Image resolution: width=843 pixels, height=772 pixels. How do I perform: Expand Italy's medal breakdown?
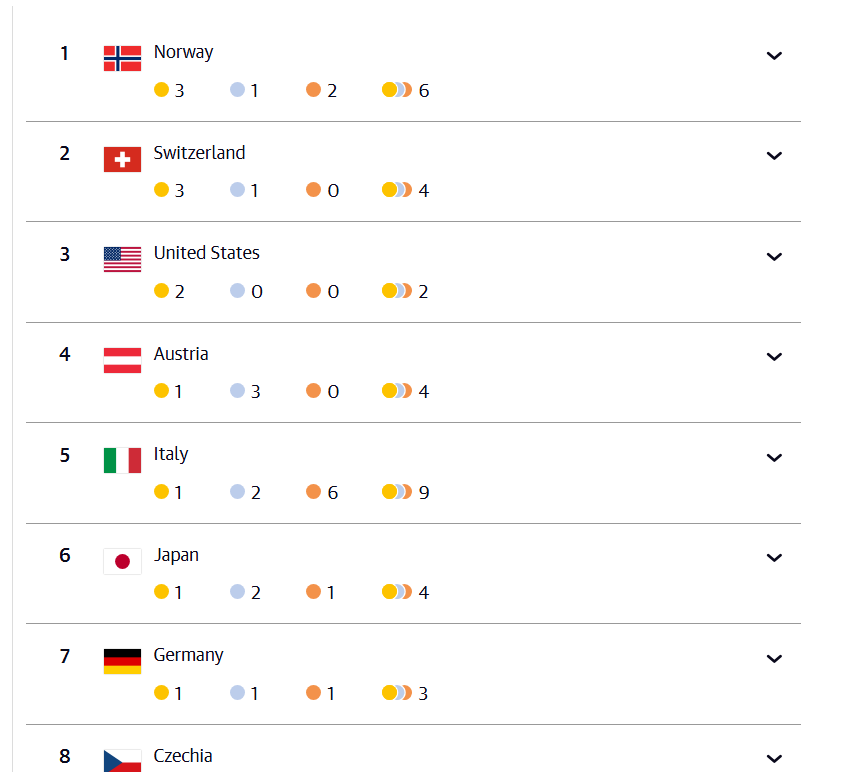773,458
